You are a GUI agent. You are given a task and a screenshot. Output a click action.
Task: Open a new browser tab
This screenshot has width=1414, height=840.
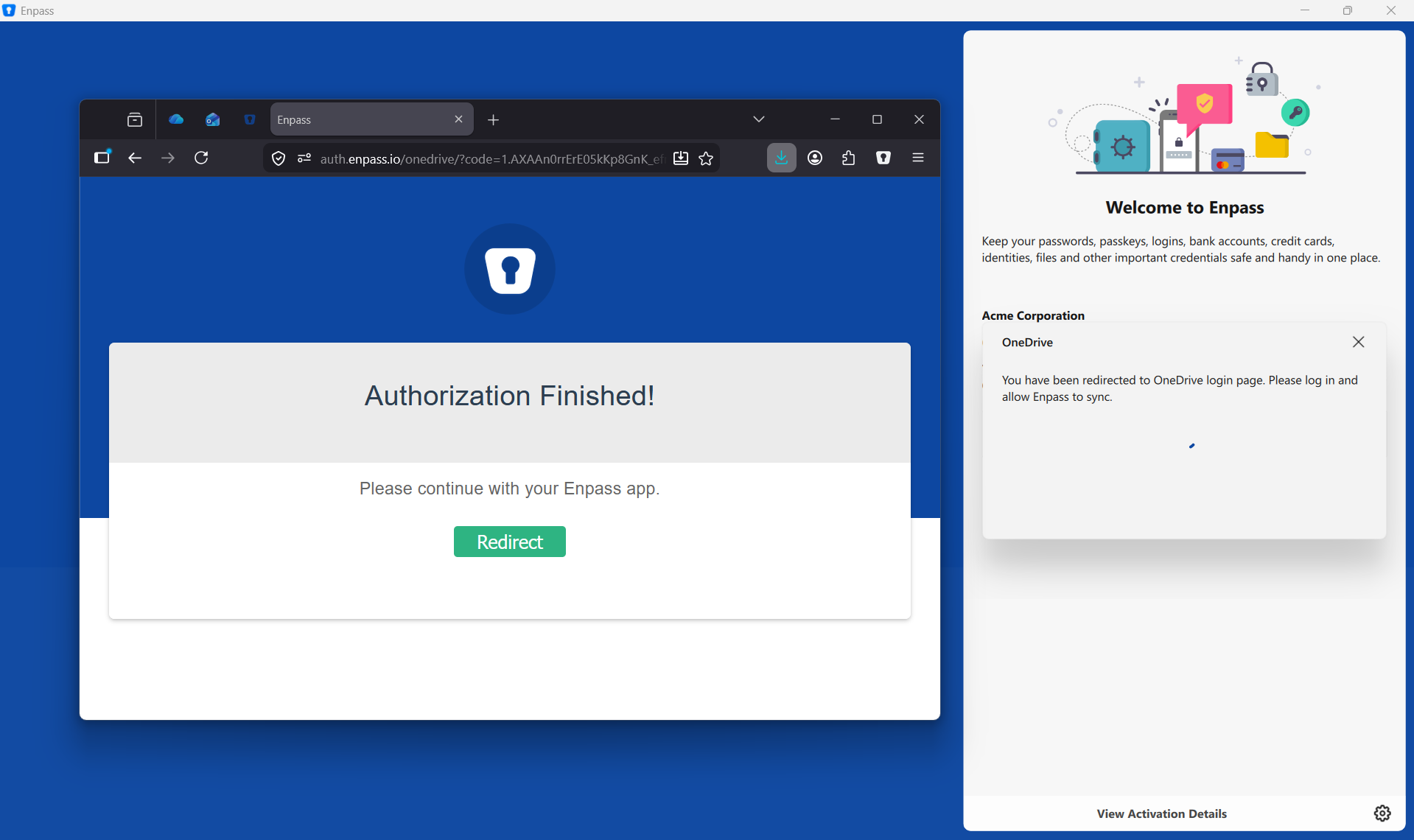[x=493, y=119]
